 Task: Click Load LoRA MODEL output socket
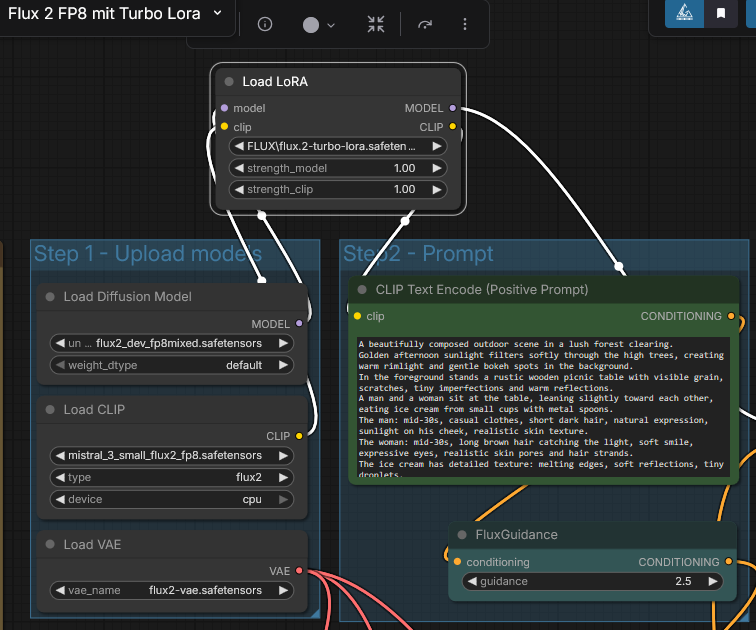(x=452, y=108)
